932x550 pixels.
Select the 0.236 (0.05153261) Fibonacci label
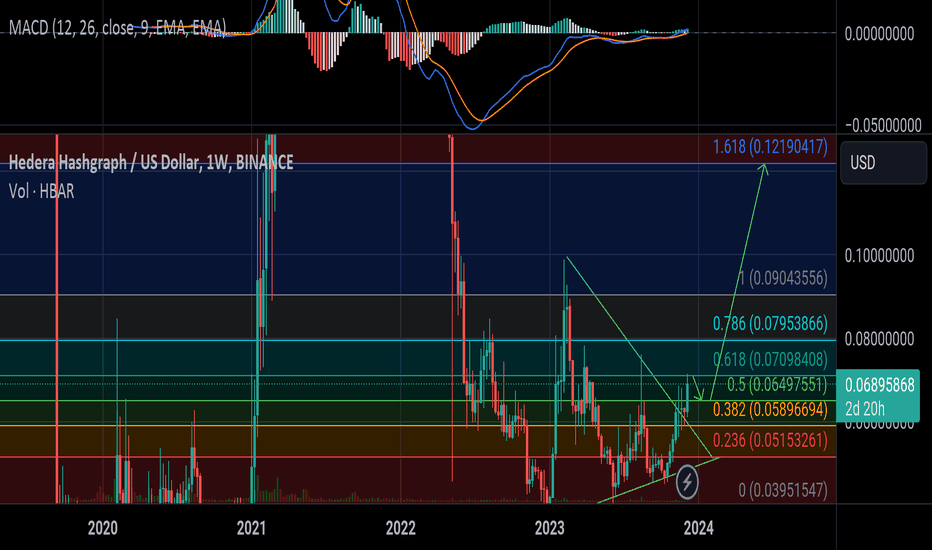(x=770, y=440)
